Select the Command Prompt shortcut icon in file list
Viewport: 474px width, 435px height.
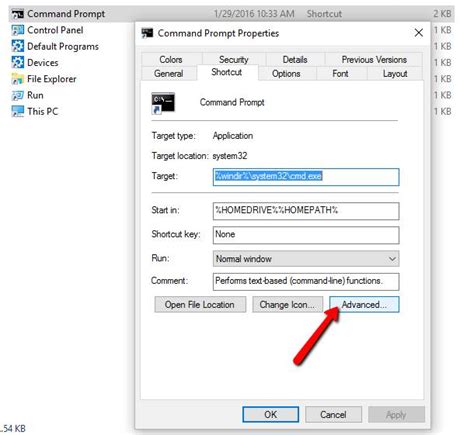click(17, 14)
